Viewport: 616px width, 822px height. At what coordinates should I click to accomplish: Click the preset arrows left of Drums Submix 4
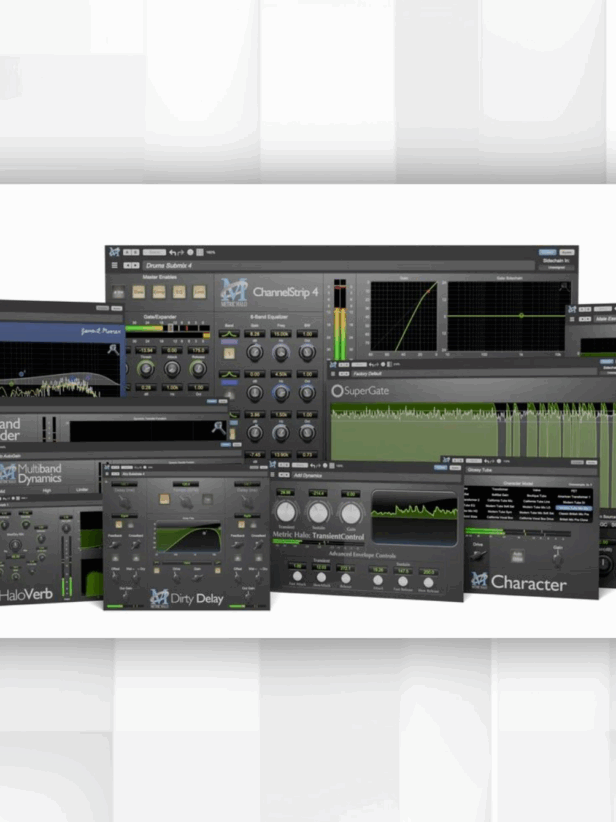(x=131, y=265)
